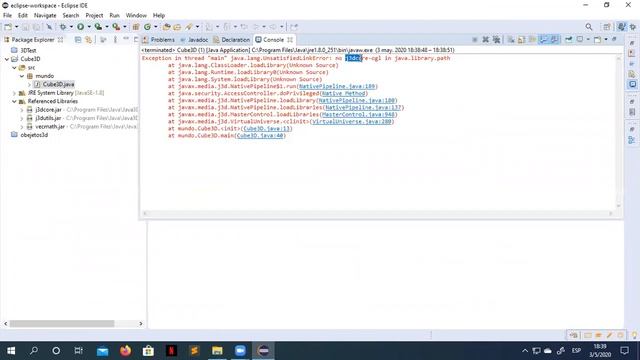Toggle Show Console on standard output change
The height and width of the screenshot is (360, 640).
tap(543, 40)
